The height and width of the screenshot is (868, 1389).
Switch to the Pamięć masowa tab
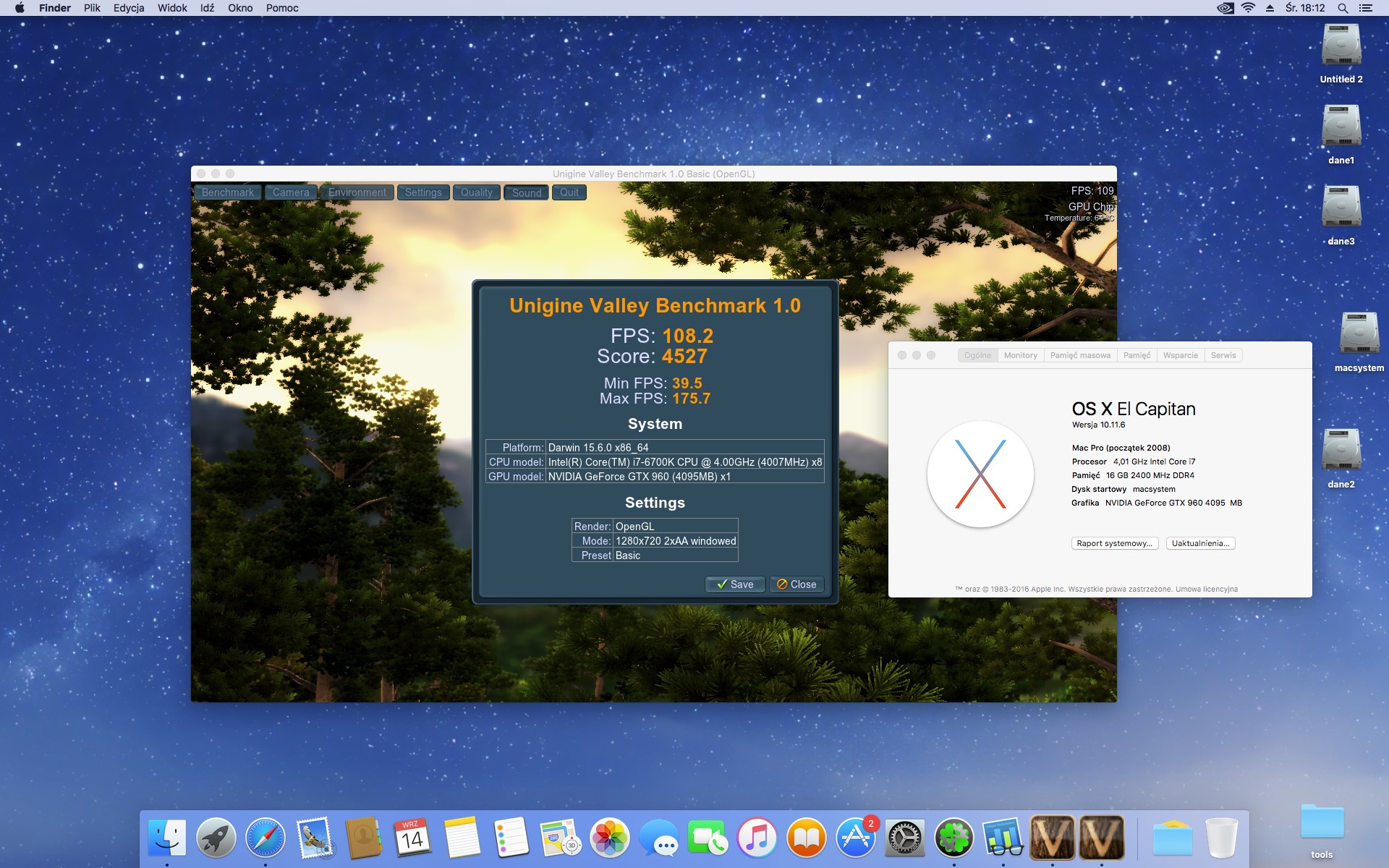pyautogui.click(x=1080, y=355)
